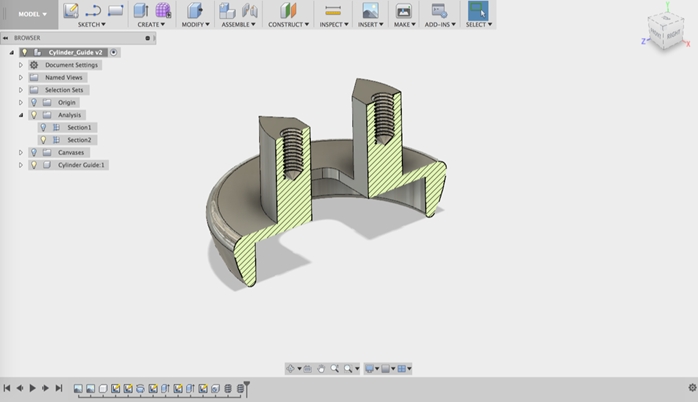Click the Extrude tool icon in Create
698x402 pixels.
141,10
